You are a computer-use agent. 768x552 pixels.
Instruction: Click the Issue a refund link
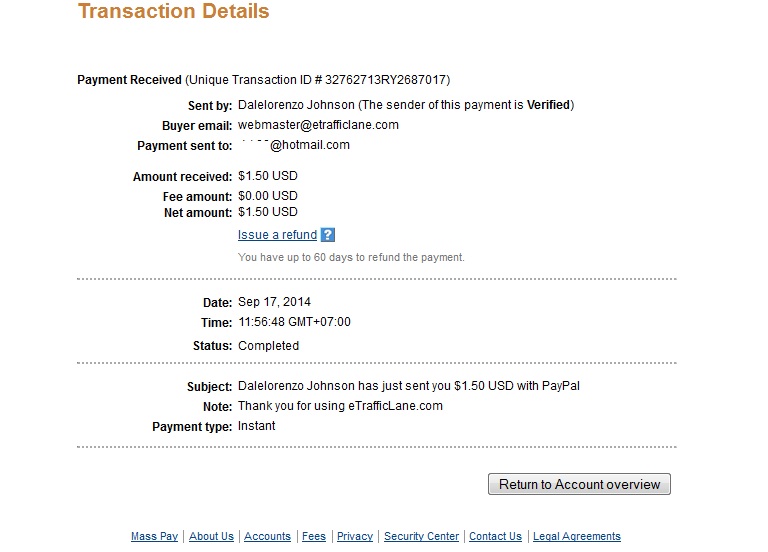coord(277,235)
